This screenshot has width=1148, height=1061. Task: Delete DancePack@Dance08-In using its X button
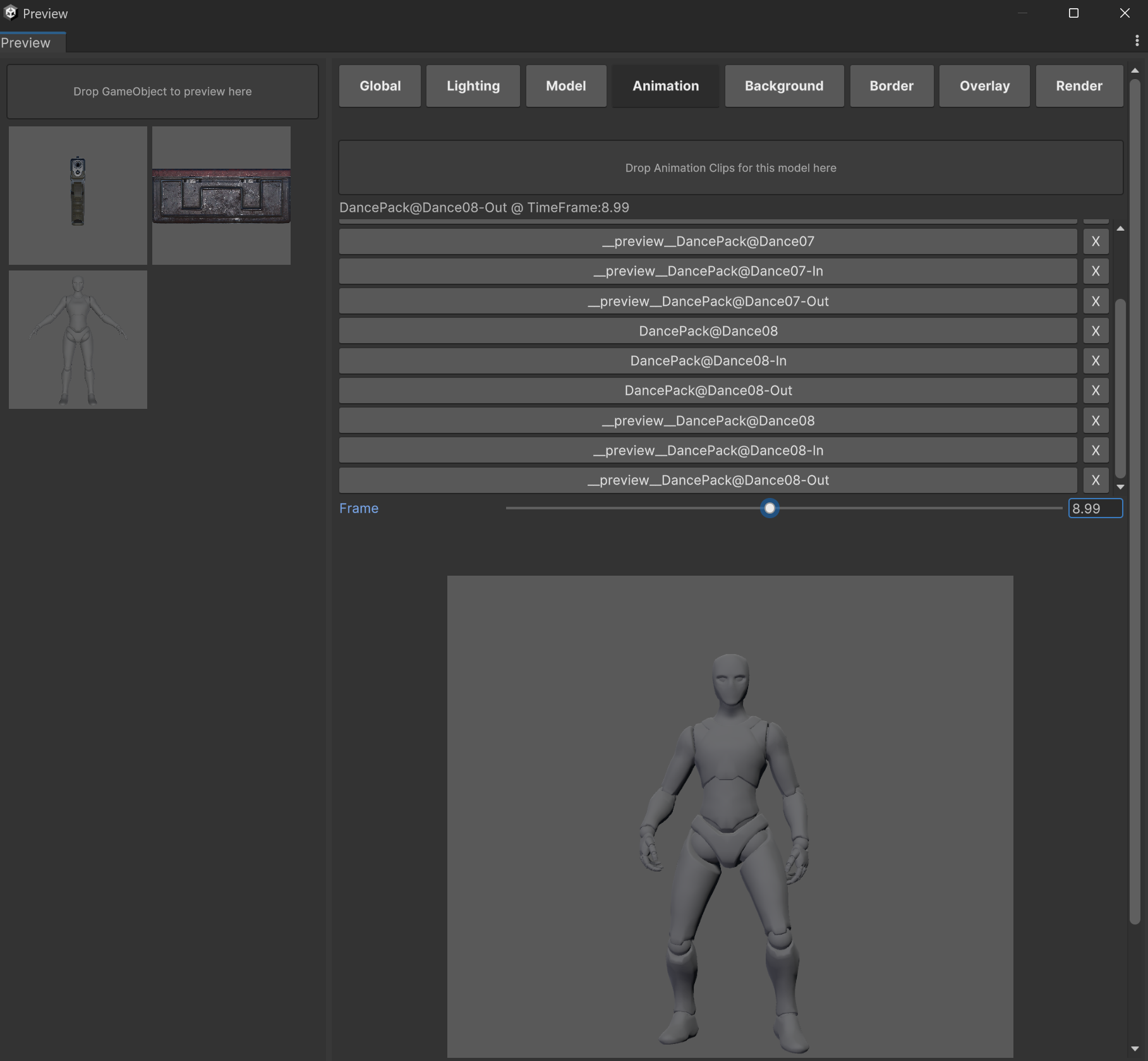coord(1096,361)
